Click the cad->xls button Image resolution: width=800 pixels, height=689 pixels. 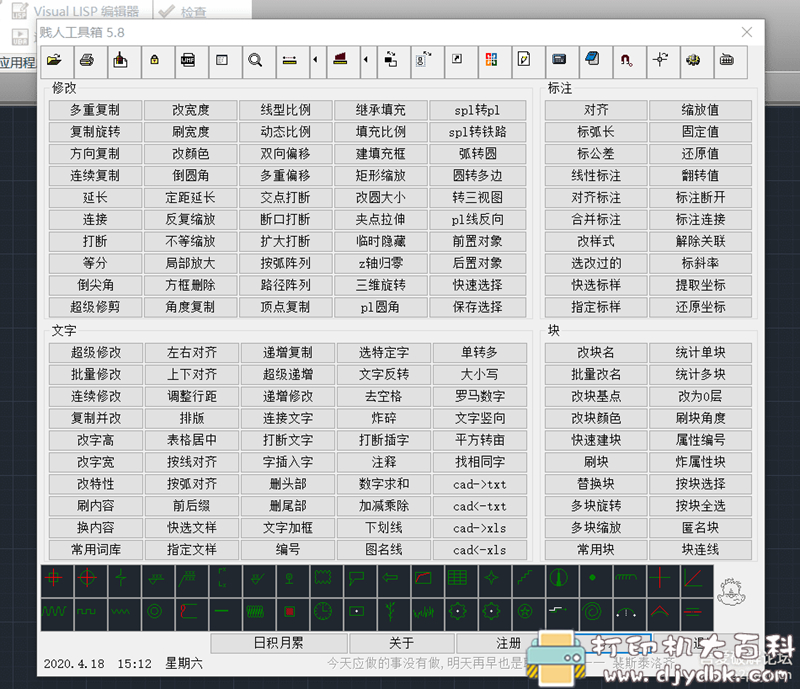480,528
